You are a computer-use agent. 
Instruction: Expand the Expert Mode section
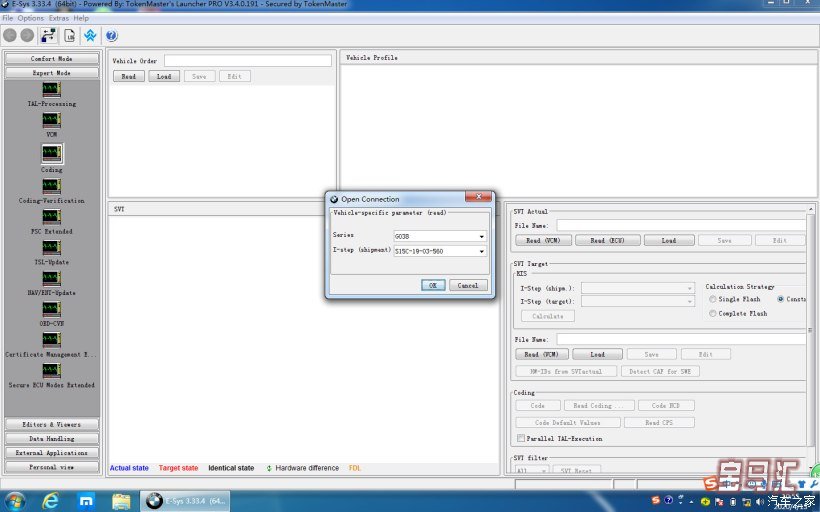52,73
